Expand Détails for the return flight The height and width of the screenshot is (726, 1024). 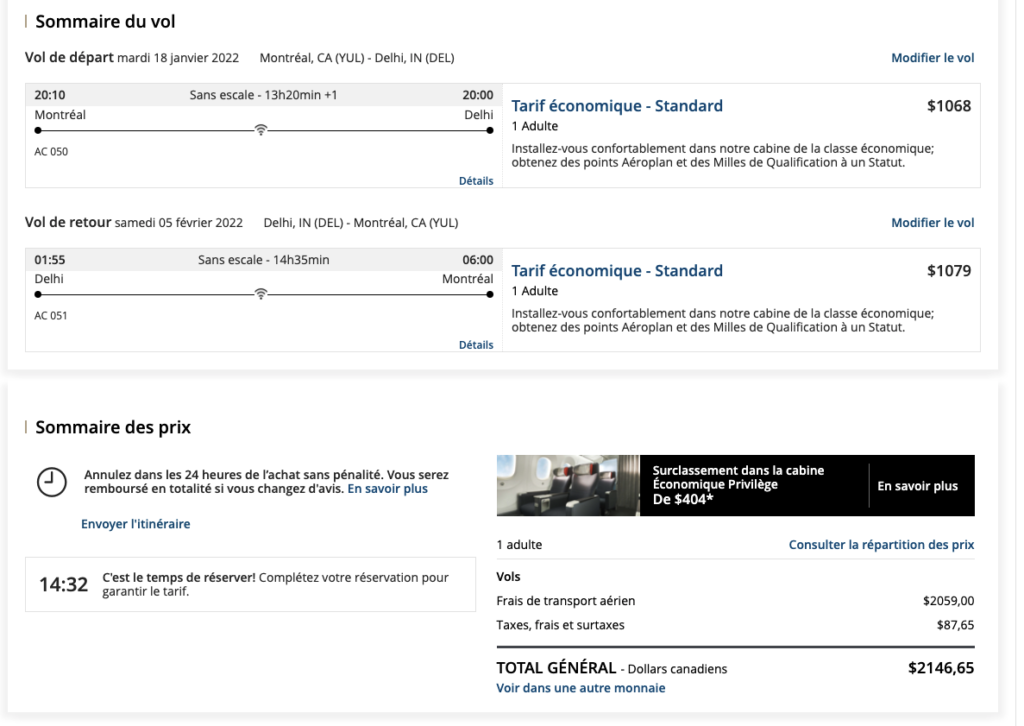(476, 345)
